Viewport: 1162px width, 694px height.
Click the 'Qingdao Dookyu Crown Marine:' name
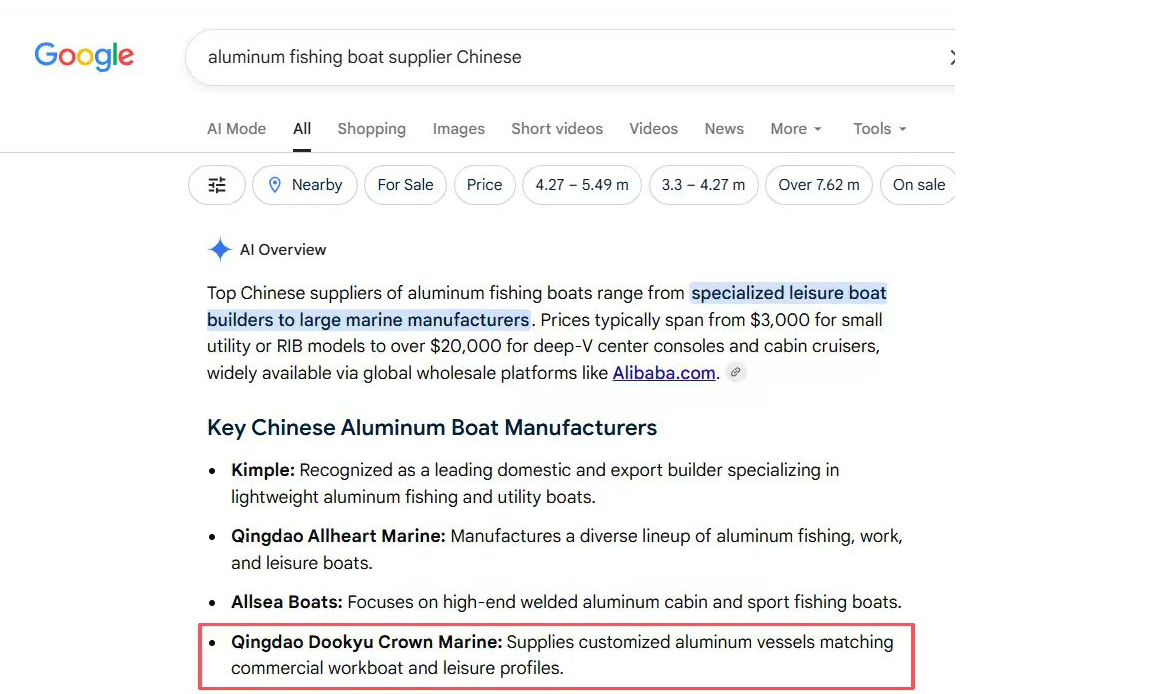(x=367, y=642)
